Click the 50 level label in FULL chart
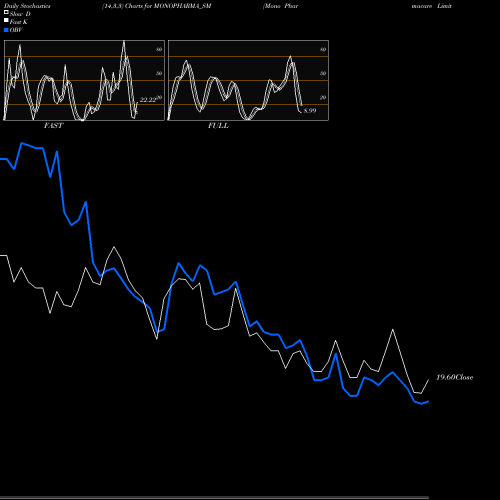The image size is (500, 500). coord(323,73)
